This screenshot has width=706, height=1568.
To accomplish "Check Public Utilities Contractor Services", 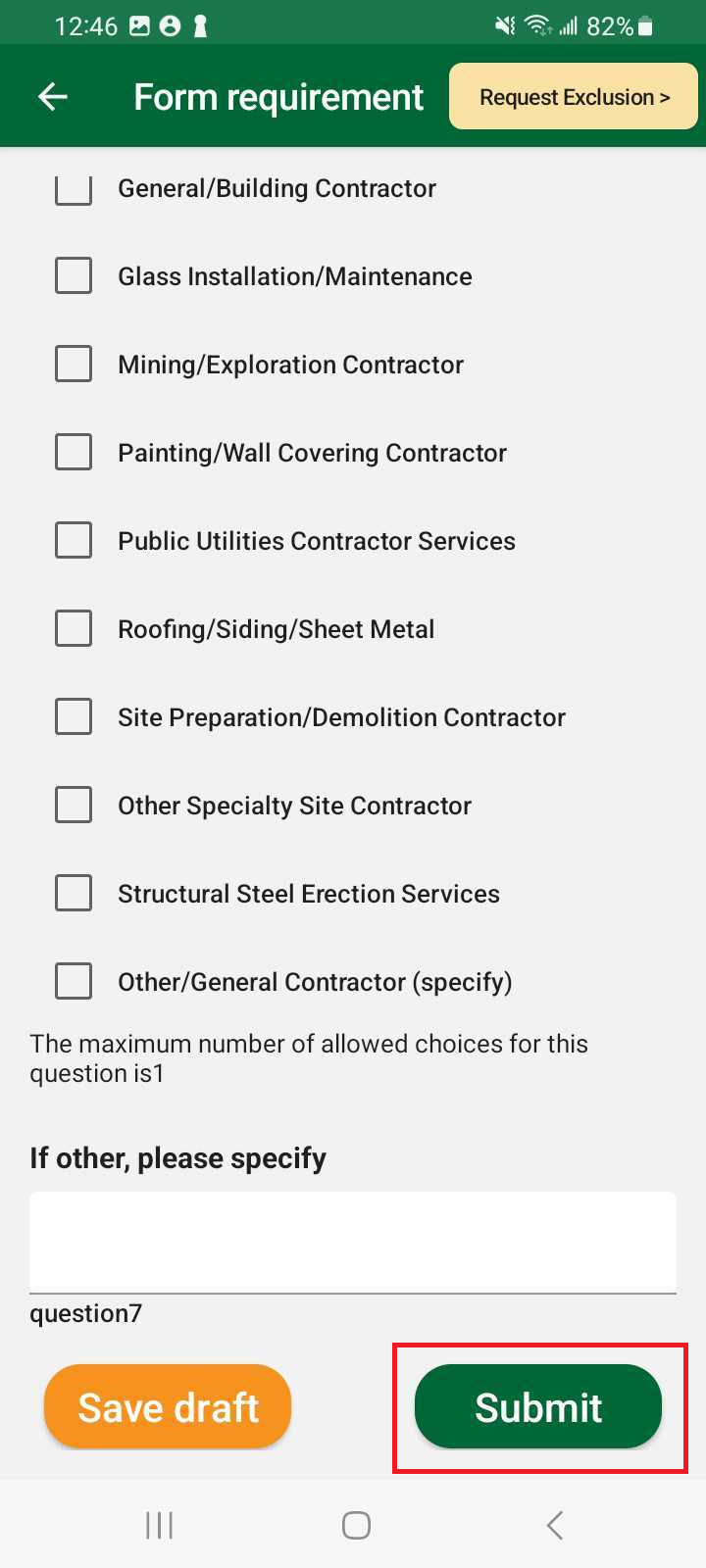I will pos(74,541).
